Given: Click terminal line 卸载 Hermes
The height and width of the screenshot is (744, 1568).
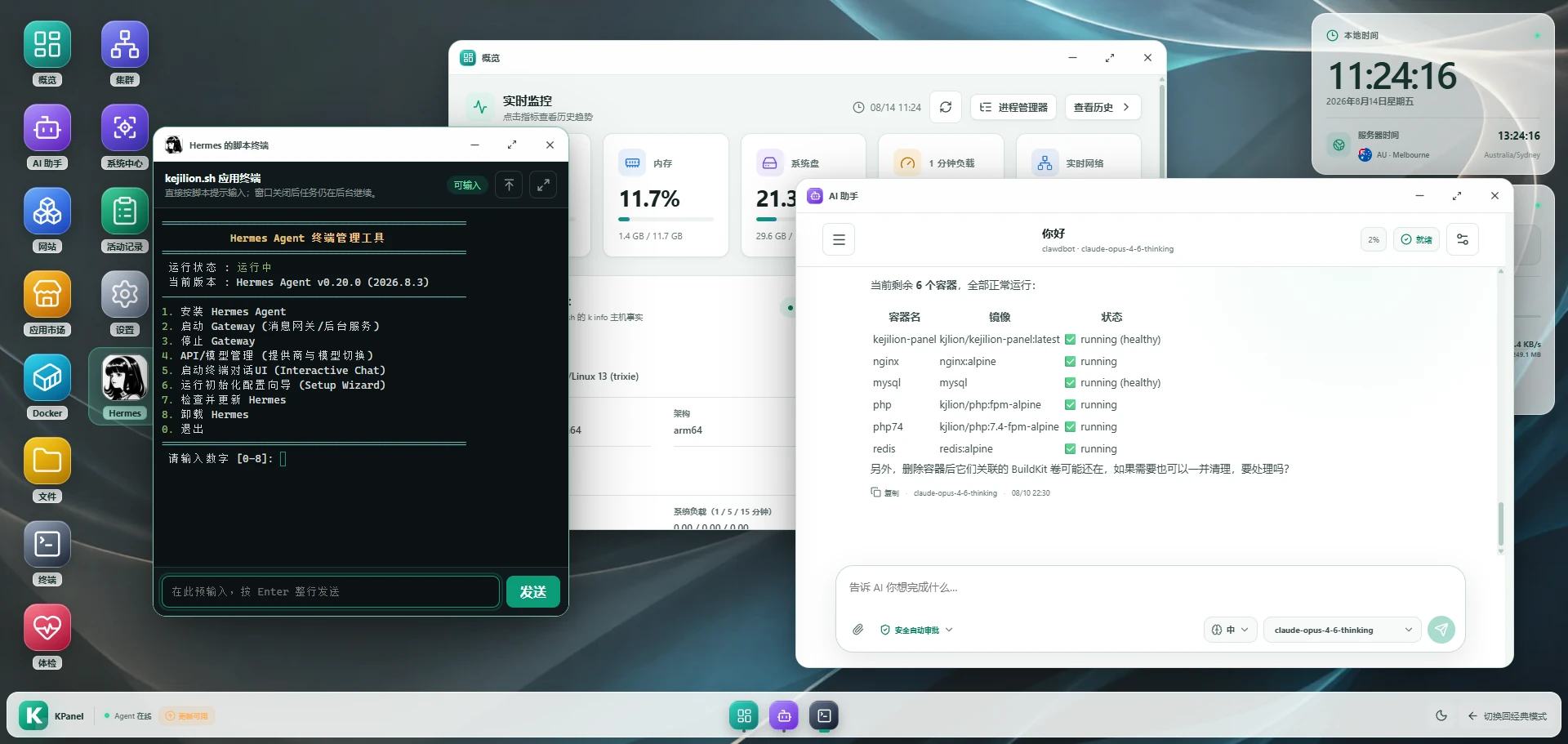Looking at the screenshot, I should coord(205,415).
